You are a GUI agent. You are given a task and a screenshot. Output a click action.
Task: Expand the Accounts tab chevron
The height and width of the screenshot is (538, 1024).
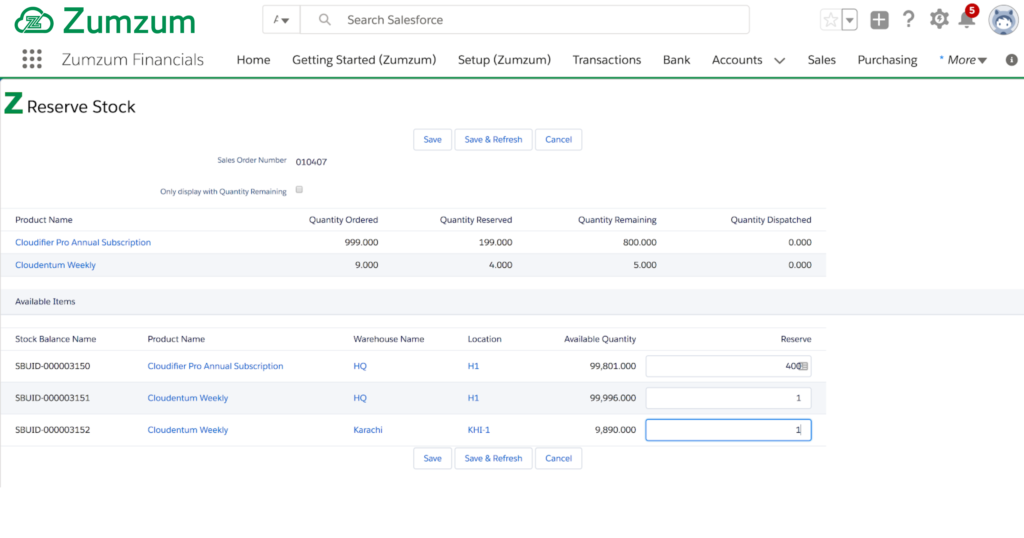(x=780, y=60)
